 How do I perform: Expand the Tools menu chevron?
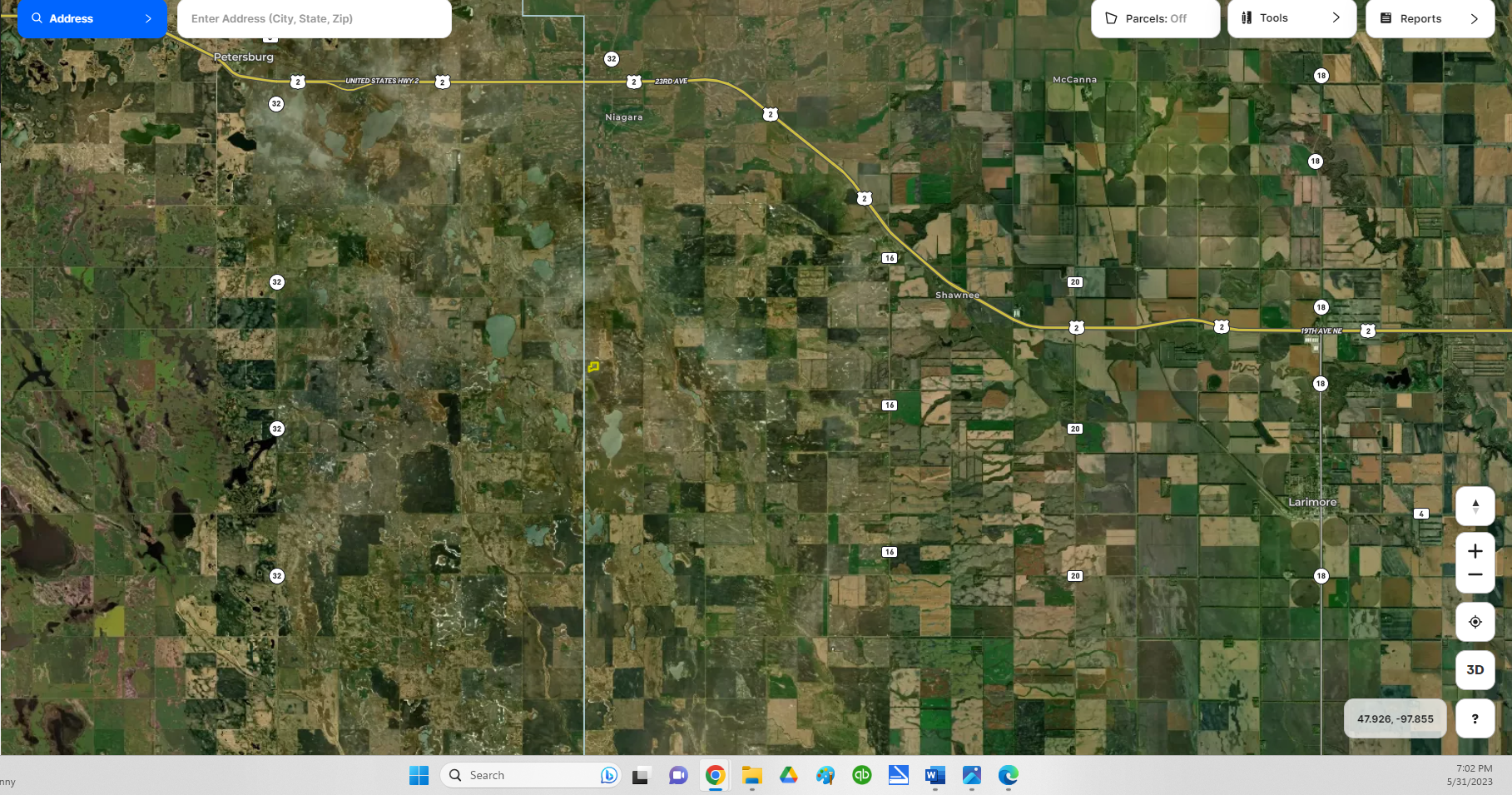1336,17
